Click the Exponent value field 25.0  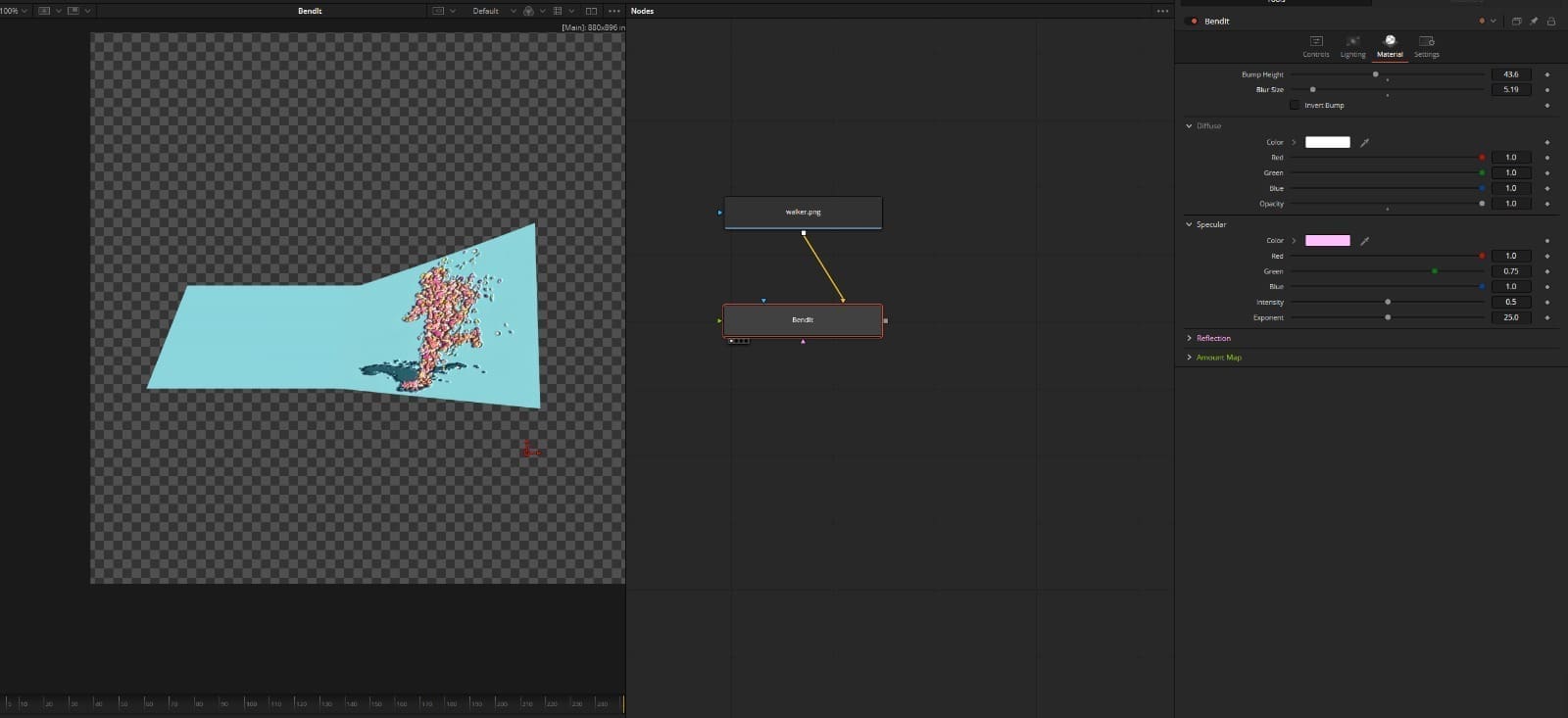[1511, 317]
